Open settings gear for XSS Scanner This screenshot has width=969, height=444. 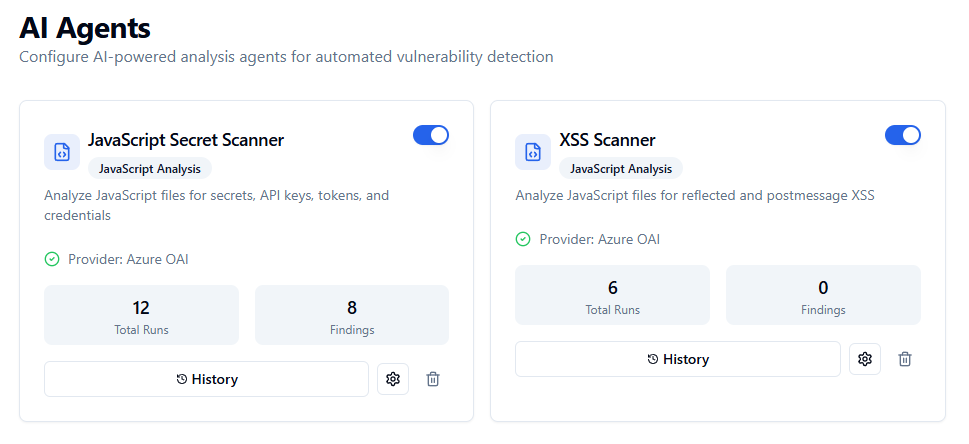pos(865,359)
